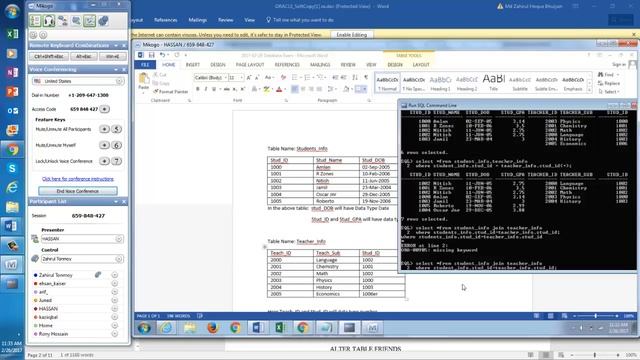Click End Voice Conference button
640x360 pixels.
click(78, 191)
